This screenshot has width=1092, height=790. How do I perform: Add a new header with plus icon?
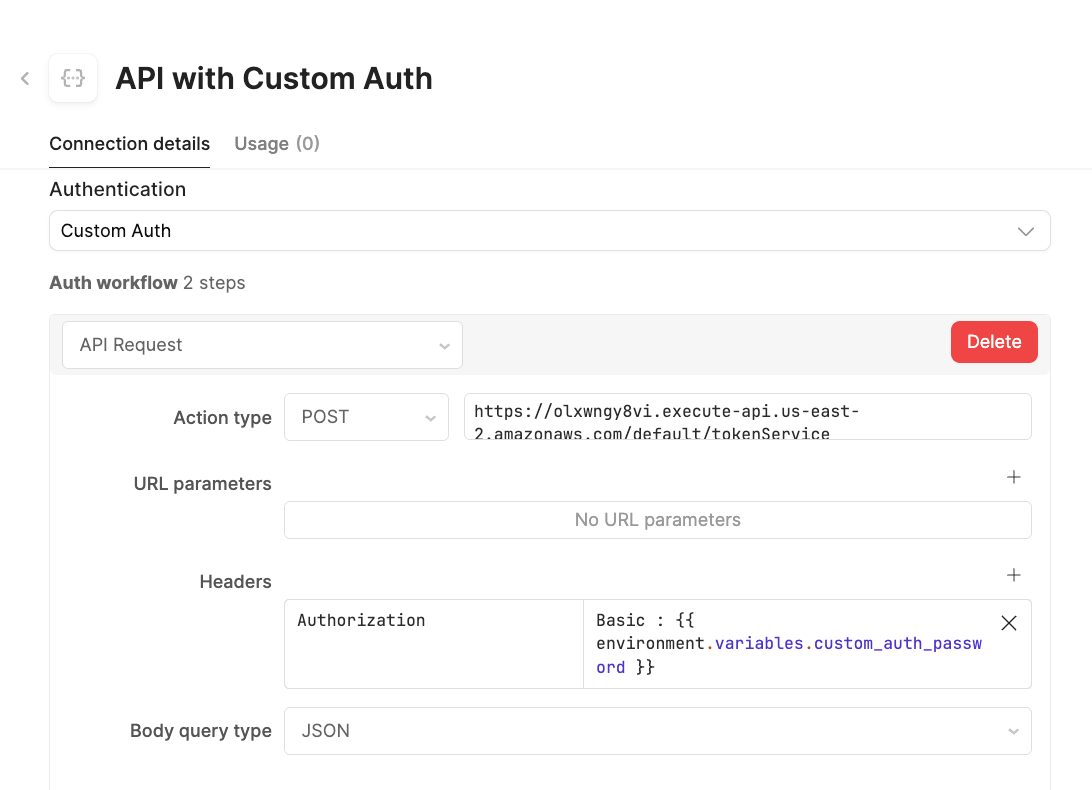1013,575
